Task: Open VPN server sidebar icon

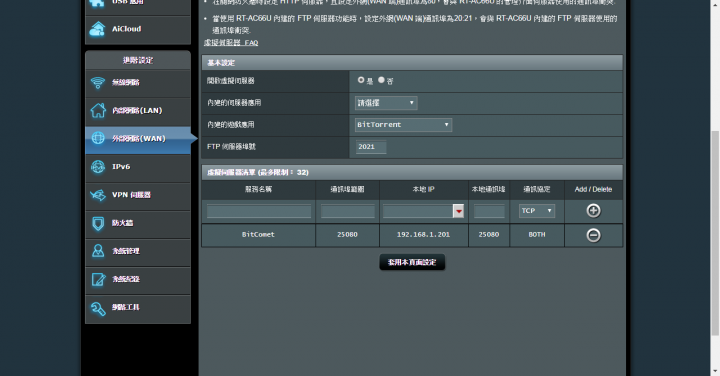Action: click(98, 195)
